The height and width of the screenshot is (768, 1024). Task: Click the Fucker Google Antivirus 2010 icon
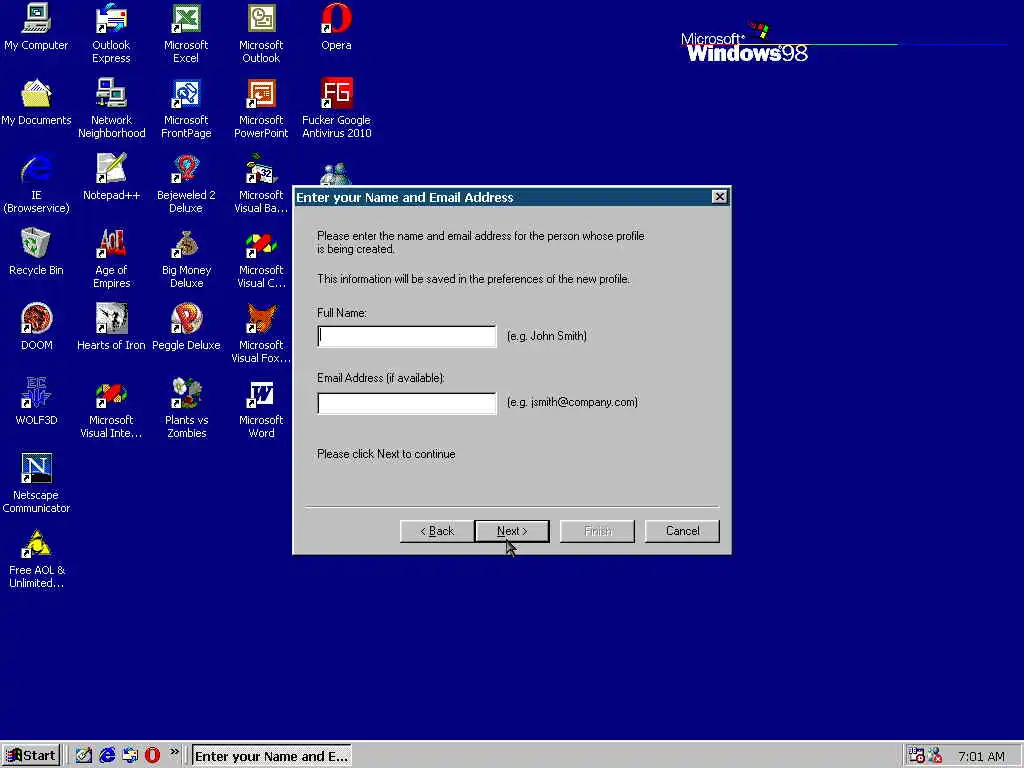tap(336, 108)
